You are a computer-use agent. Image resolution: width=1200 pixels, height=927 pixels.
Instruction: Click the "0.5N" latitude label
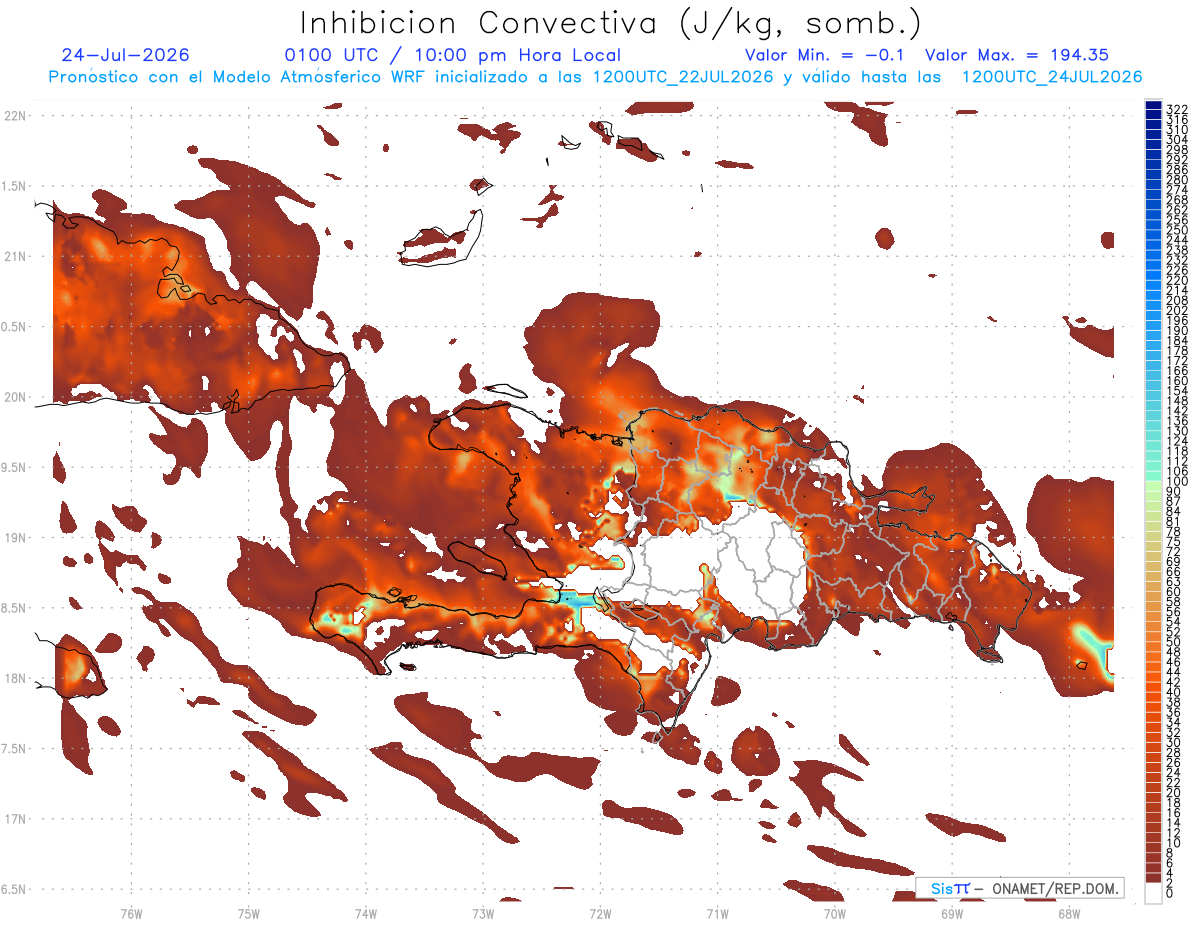(x=13, y=327)
